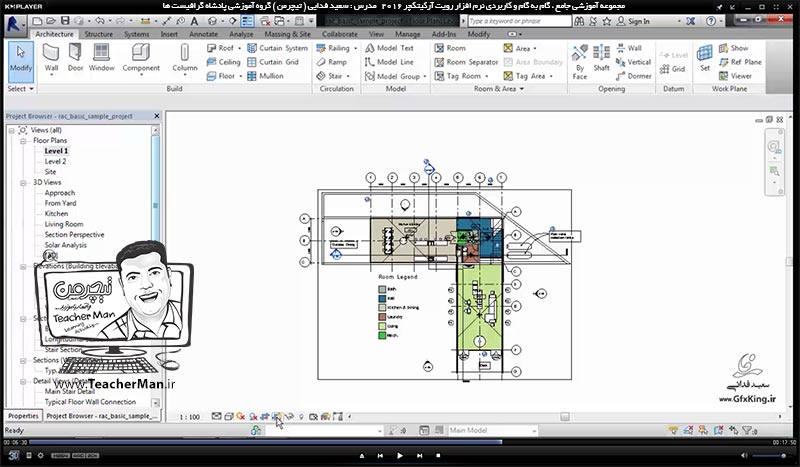Open the Kitchen 3D view
The width and height of the screenshot is (800, 467).
pos(56,214)
